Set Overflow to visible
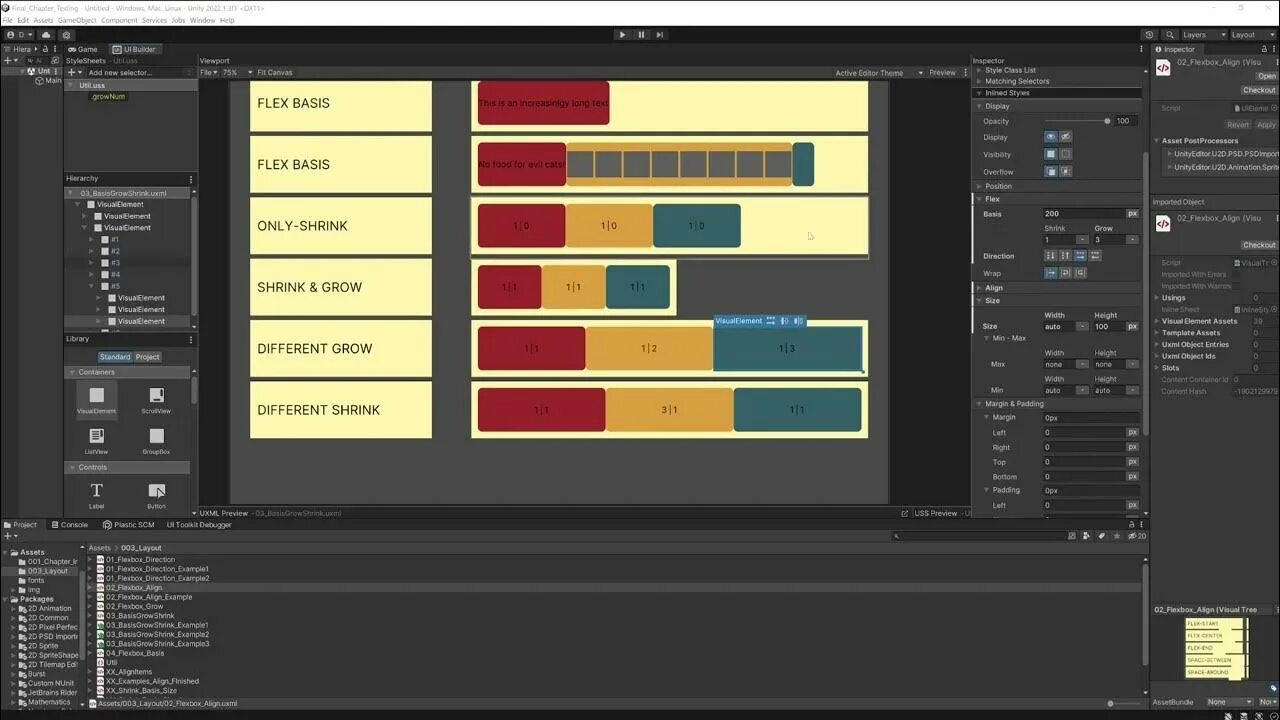Viewport: 1280px width, 720px height. click(x=1050, y=171)
